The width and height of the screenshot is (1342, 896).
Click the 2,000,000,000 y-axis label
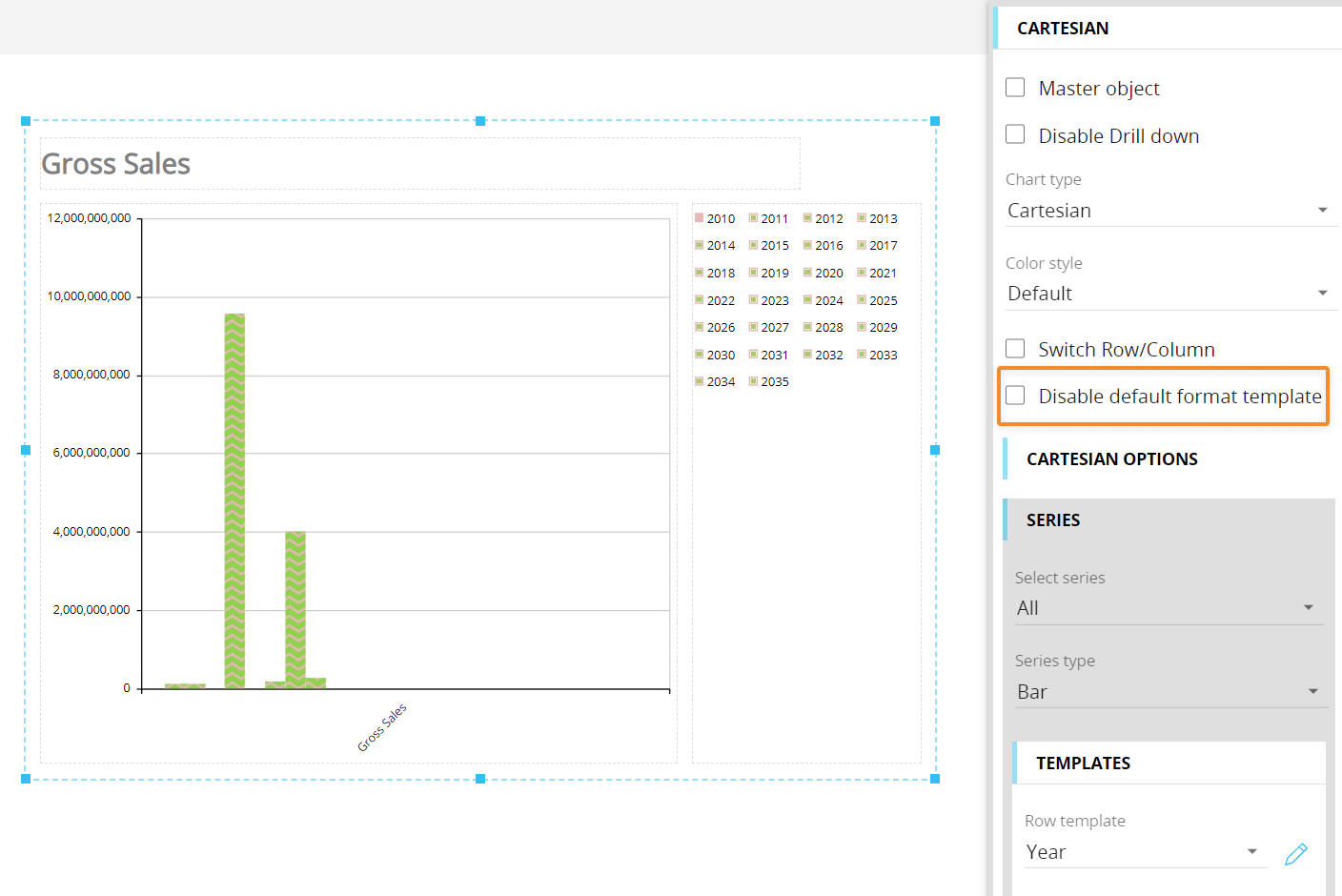(x=91, y=610)
